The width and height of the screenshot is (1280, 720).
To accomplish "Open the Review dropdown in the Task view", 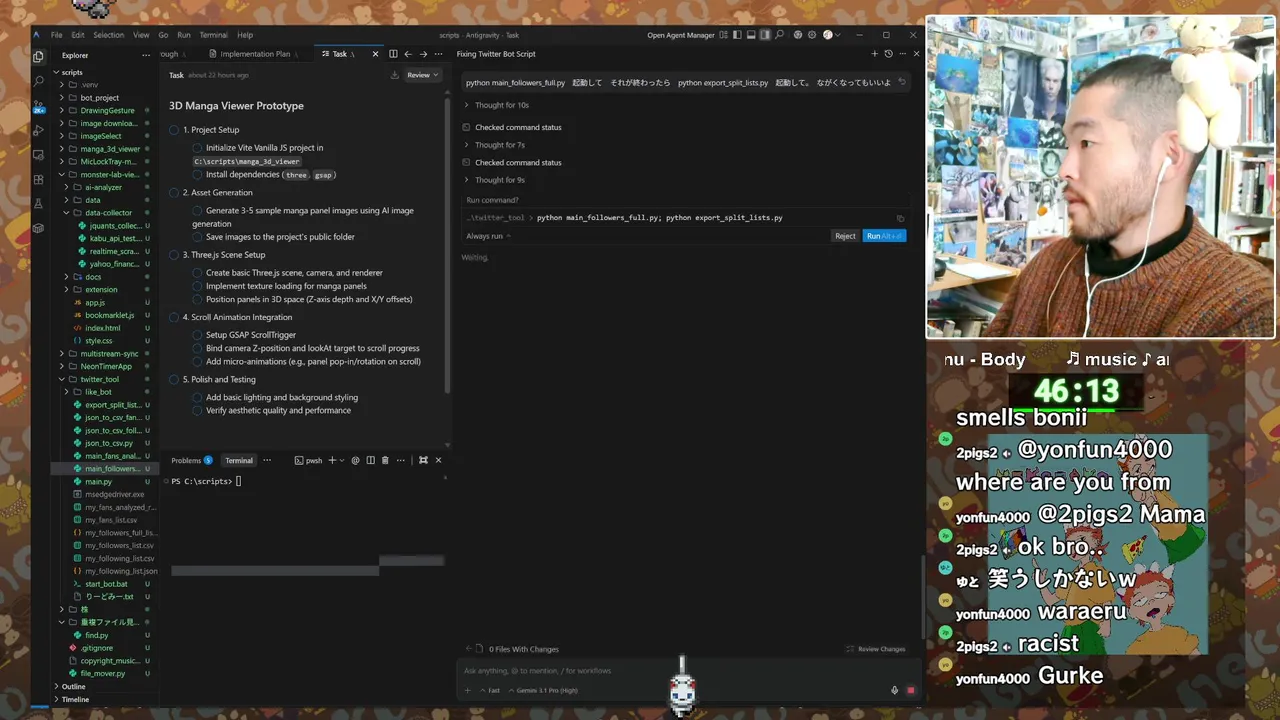I will pos(422,75).
